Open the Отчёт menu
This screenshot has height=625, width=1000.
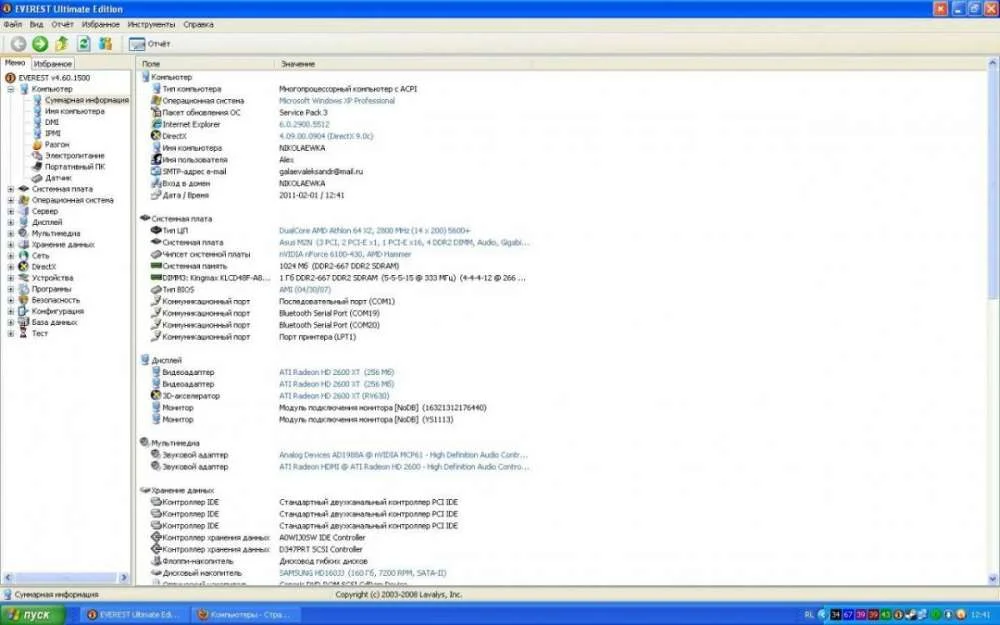tap(62, 24)
